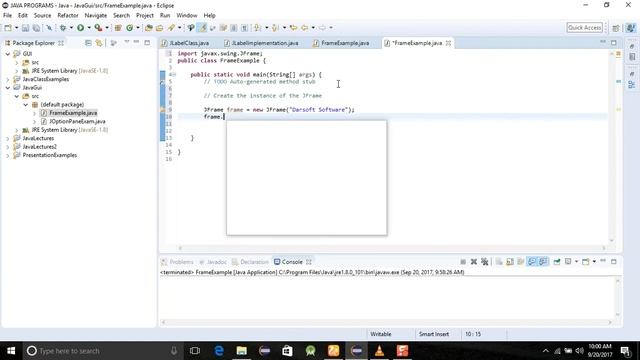Toggle Show Console When Standard Out Changes
Image resolution: width=640 pixels, height=360 pixels.
pyautogui.click(x=531, y=262)
